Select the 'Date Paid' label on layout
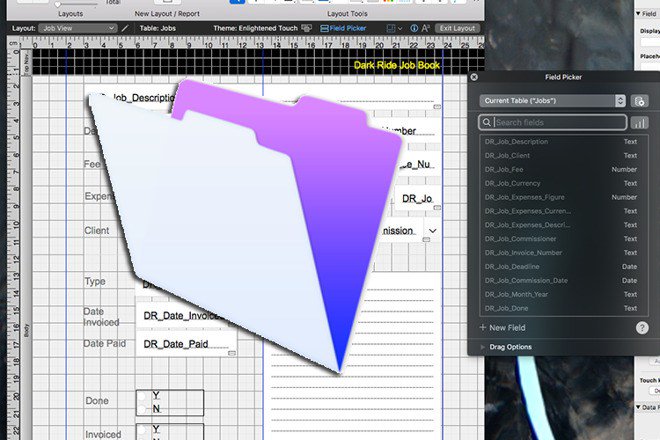This screenshot has width=660, height=440. point(104,344)
